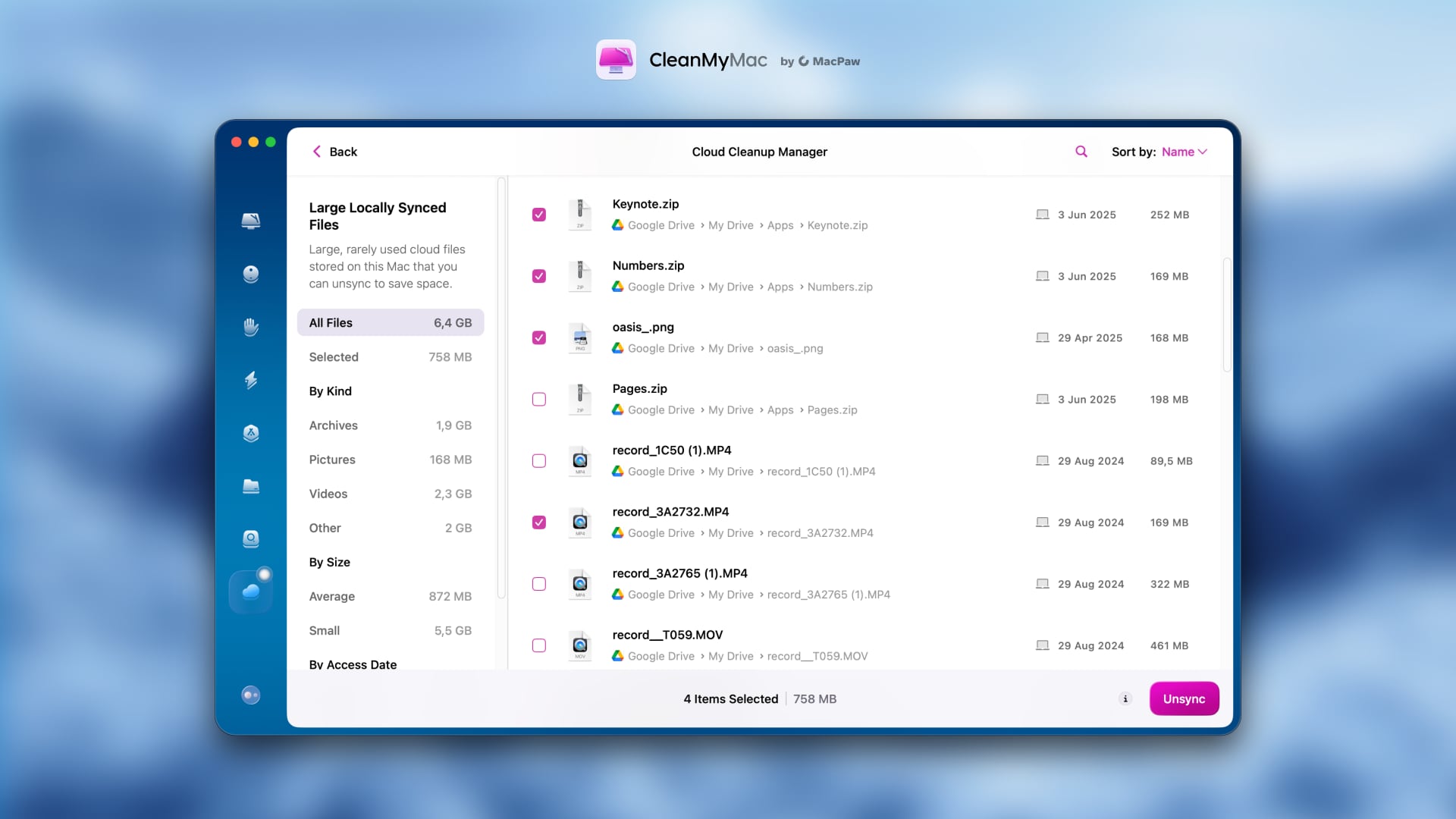Select the Cleanup tool in the sidebar
This screenshot has height=819, width=1456.
click(251, 274)
